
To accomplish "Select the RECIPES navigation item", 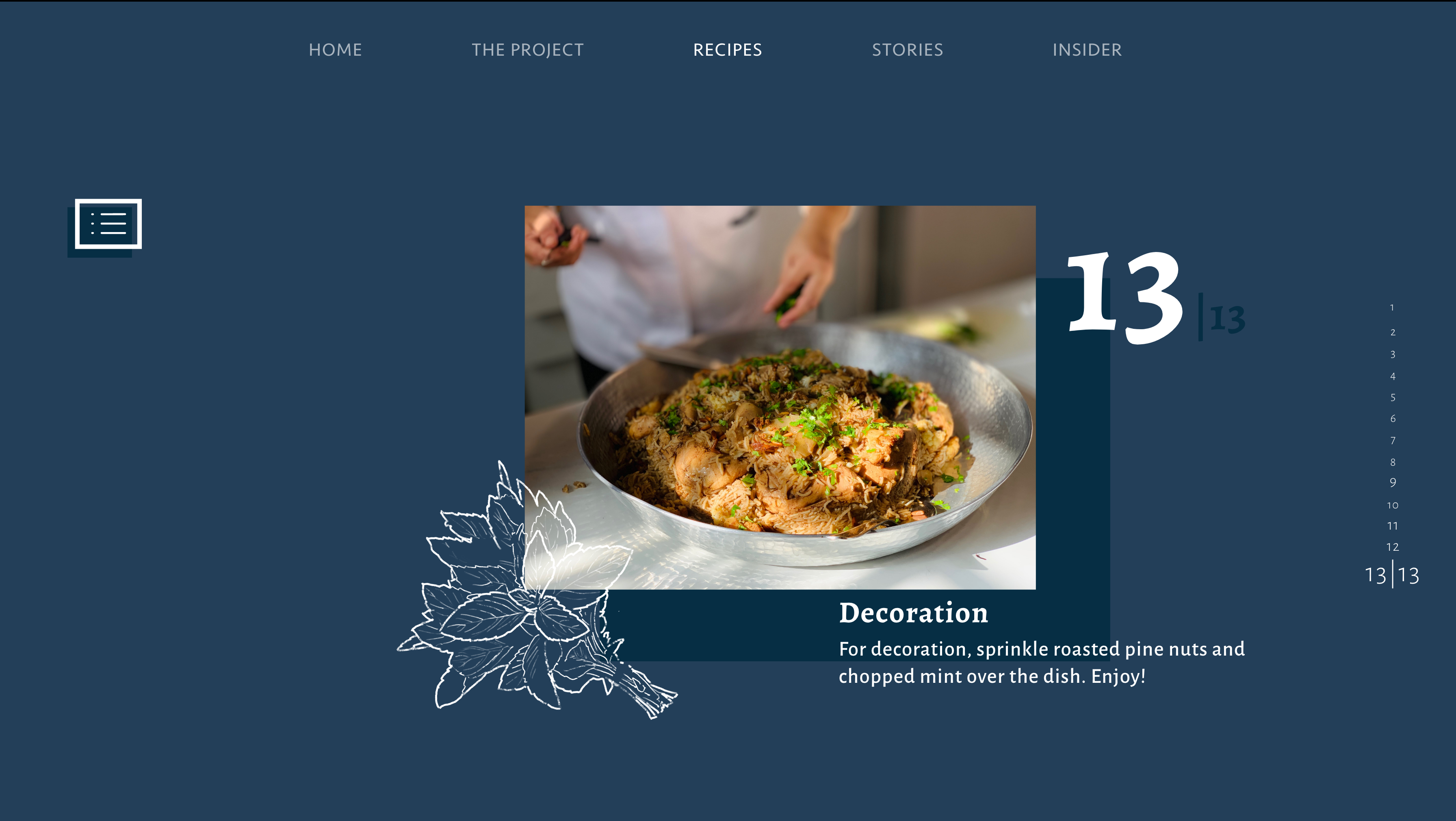I will tap(728, 50).
